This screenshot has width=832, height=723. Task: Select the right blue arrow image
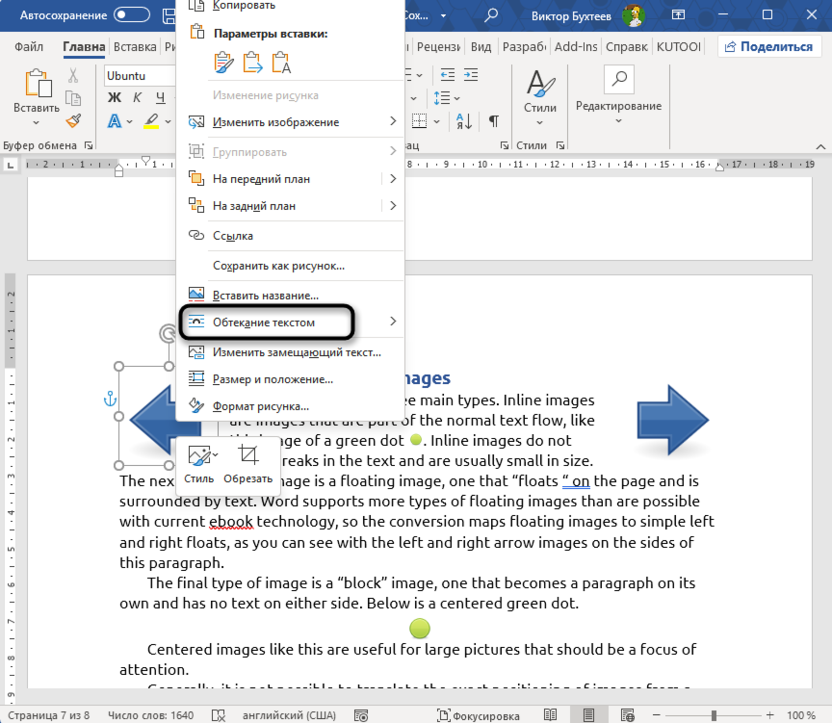[x=673, y=420]
